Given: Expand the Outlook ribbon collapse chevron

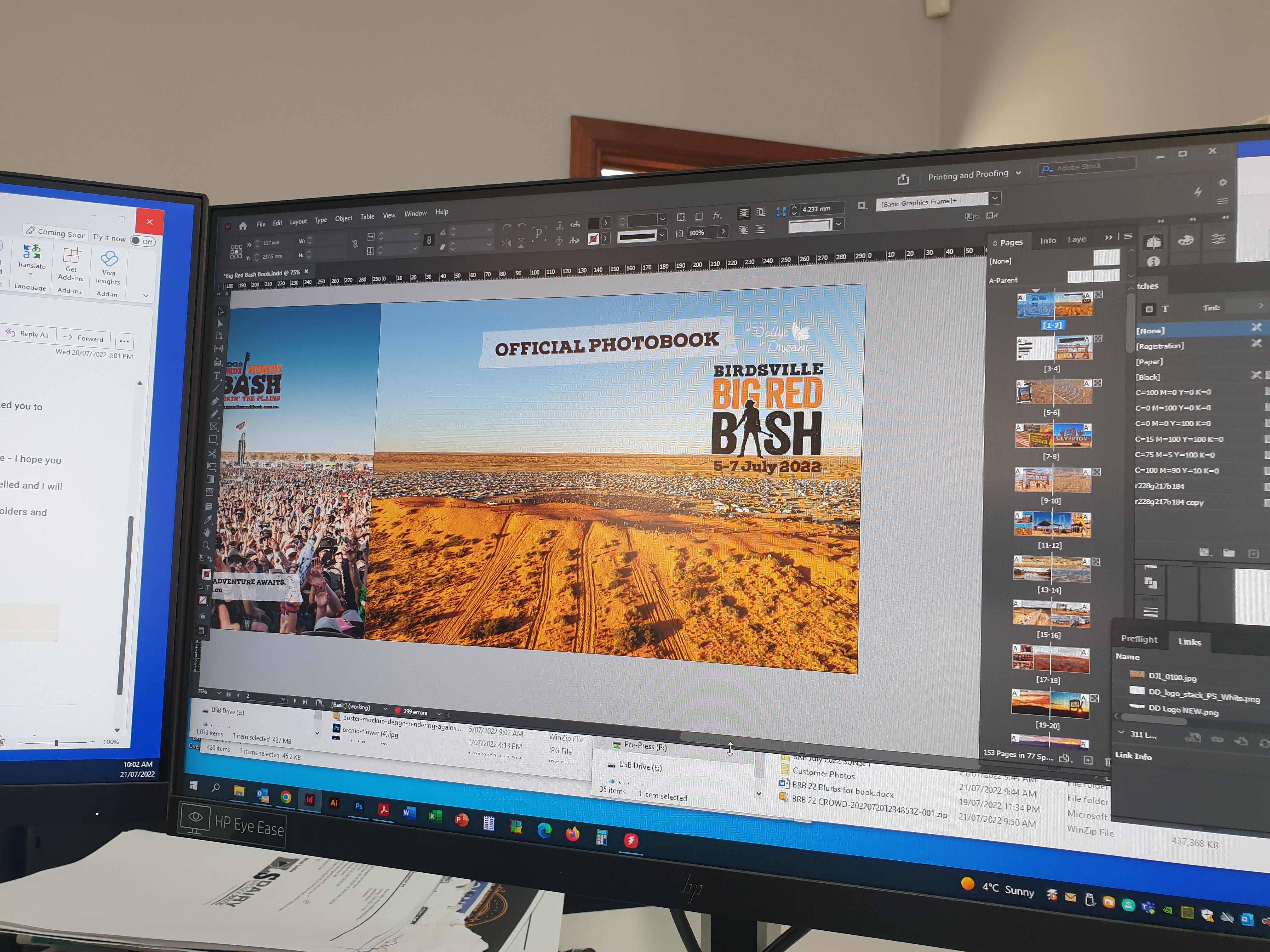Looking at the screenshot, I should [x=146, y=296].
